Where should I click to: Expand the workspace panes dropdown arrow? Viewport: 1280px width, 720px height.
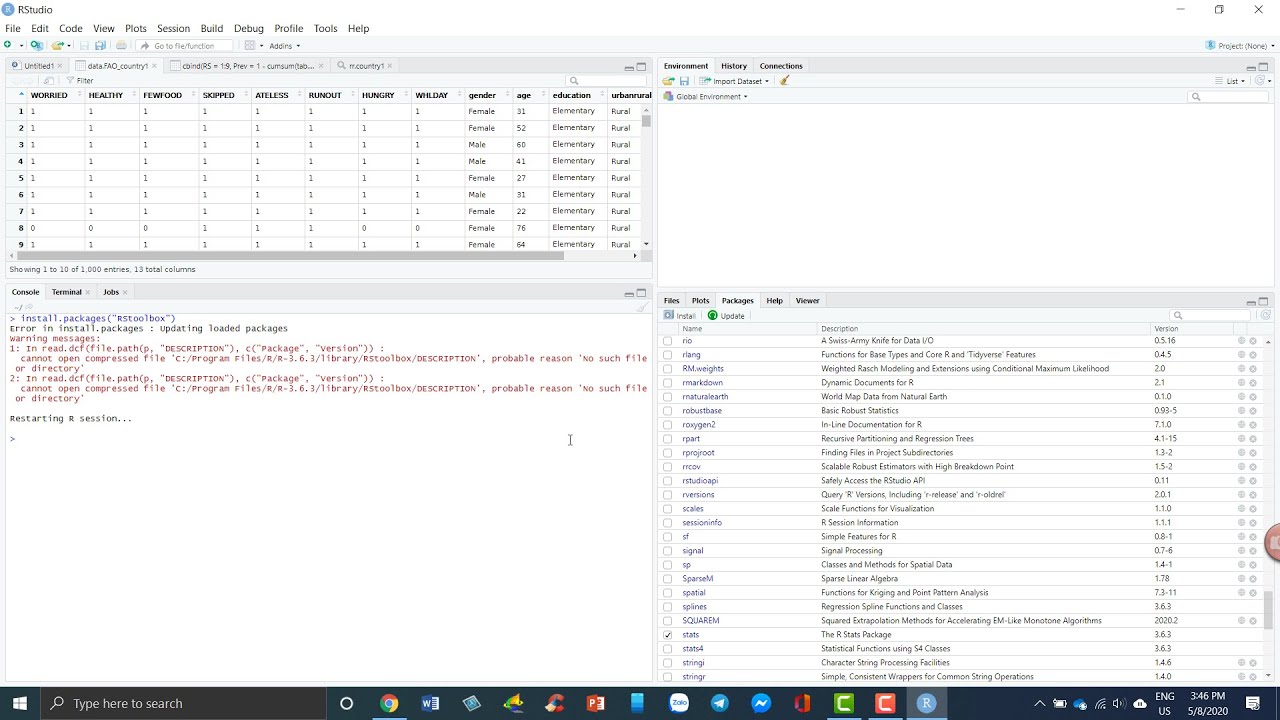pyautogui.click(x=262, y=46)
